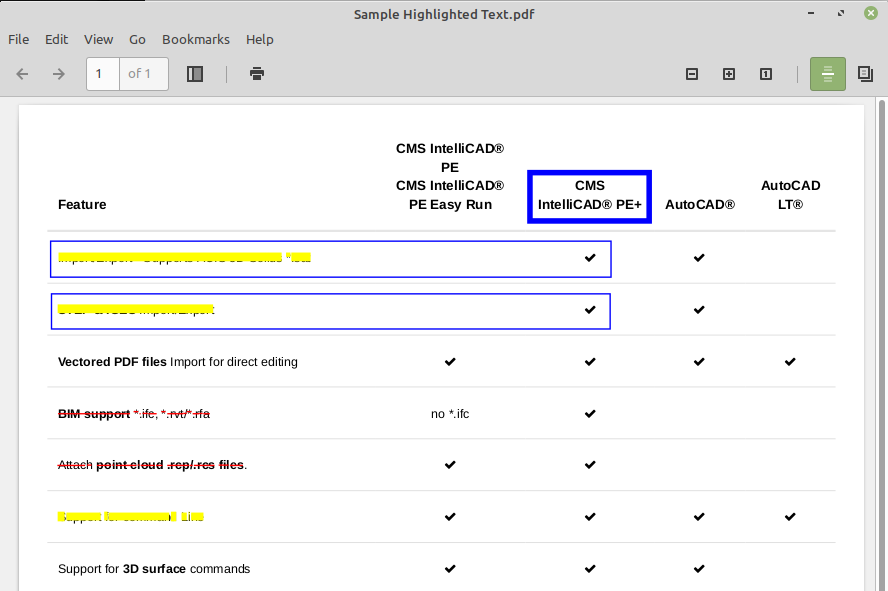Go to the previous page arrow
This screenshot has height=591, width=888.
[22, 74]
